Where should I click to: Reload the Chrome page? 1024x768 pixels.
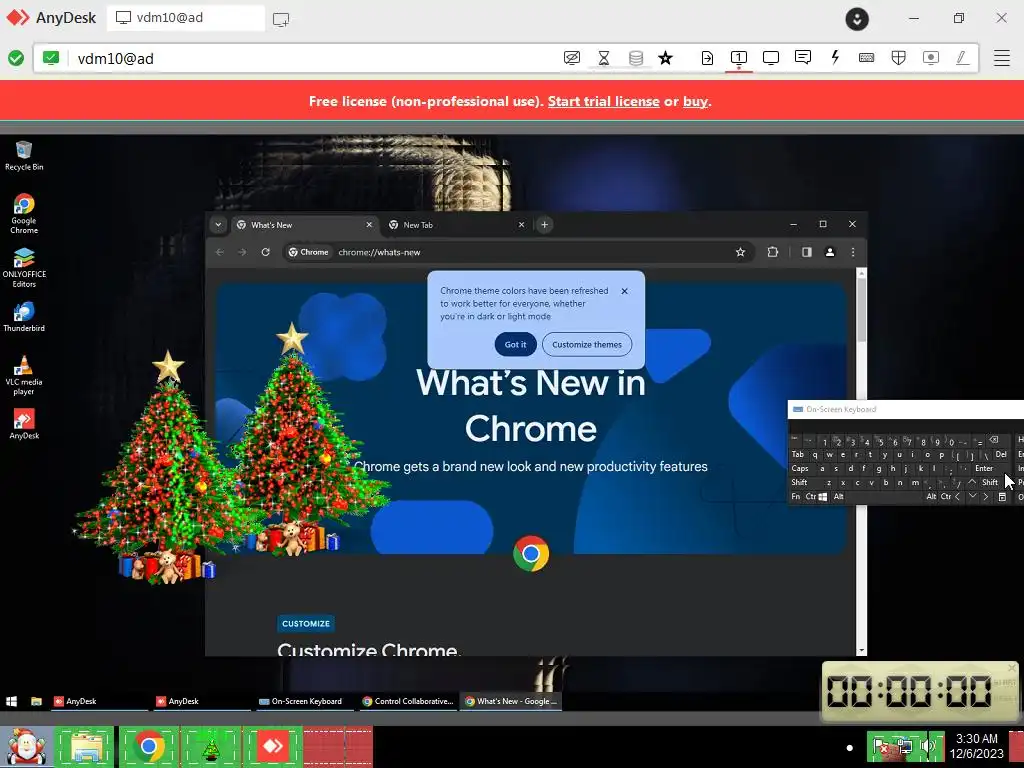265,252
